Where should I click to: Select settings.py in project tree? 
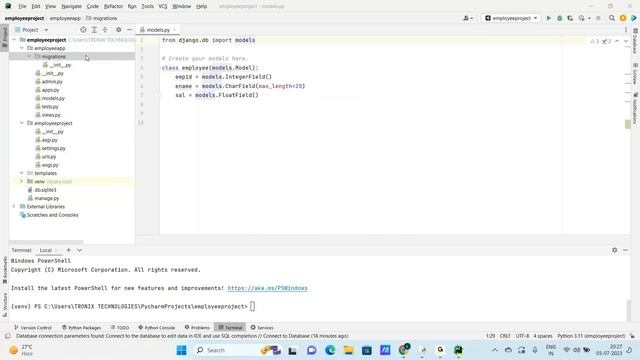53,148
